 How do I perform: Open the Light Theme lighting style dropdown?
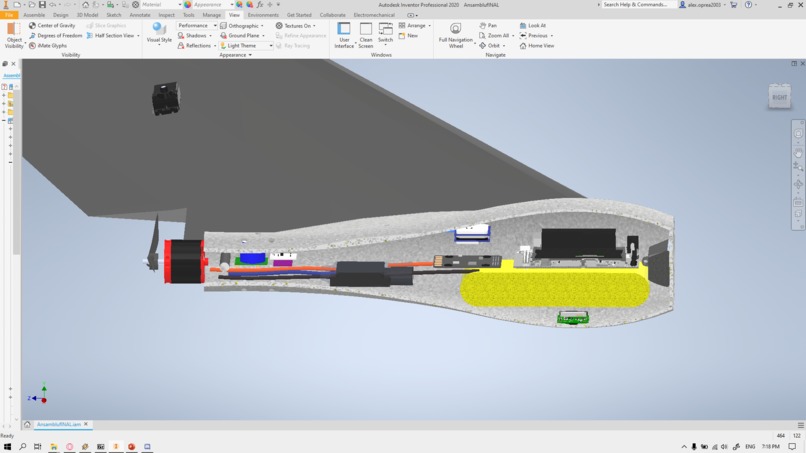click(x=246, y=46)
